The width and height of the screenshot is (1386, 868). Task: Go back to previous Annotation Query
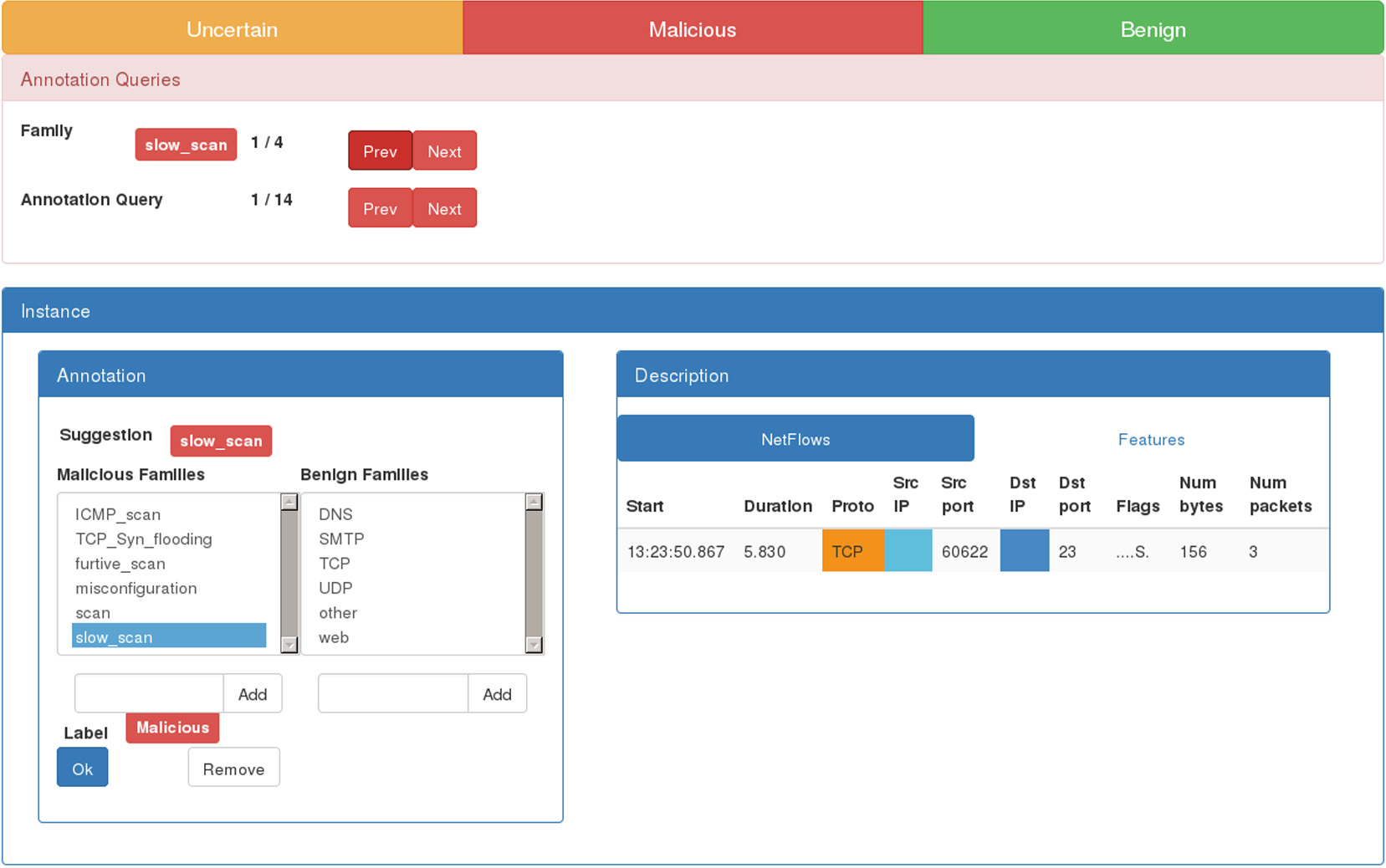(380, 209)
